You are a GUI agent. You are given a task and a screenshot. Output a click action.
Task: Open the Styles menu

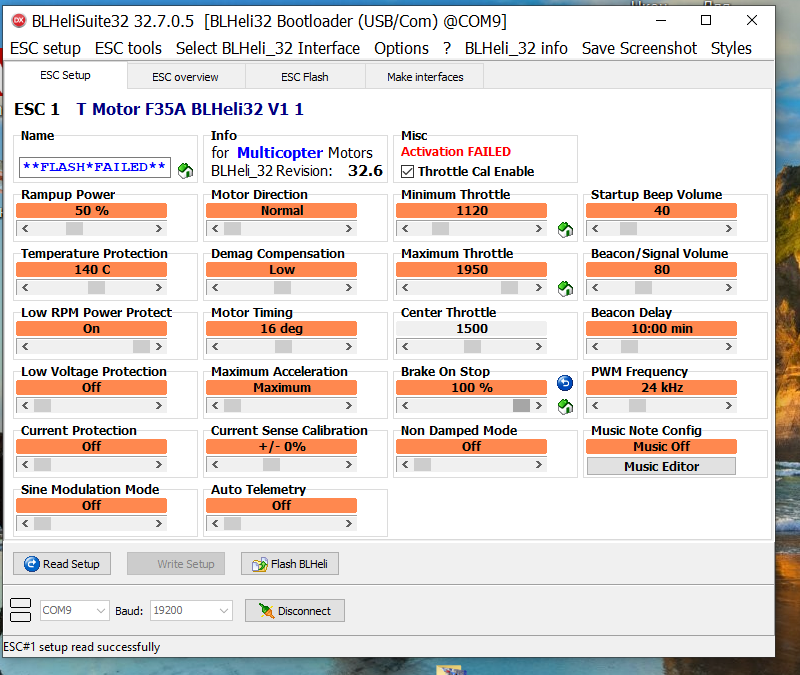(x=731, y=48)
